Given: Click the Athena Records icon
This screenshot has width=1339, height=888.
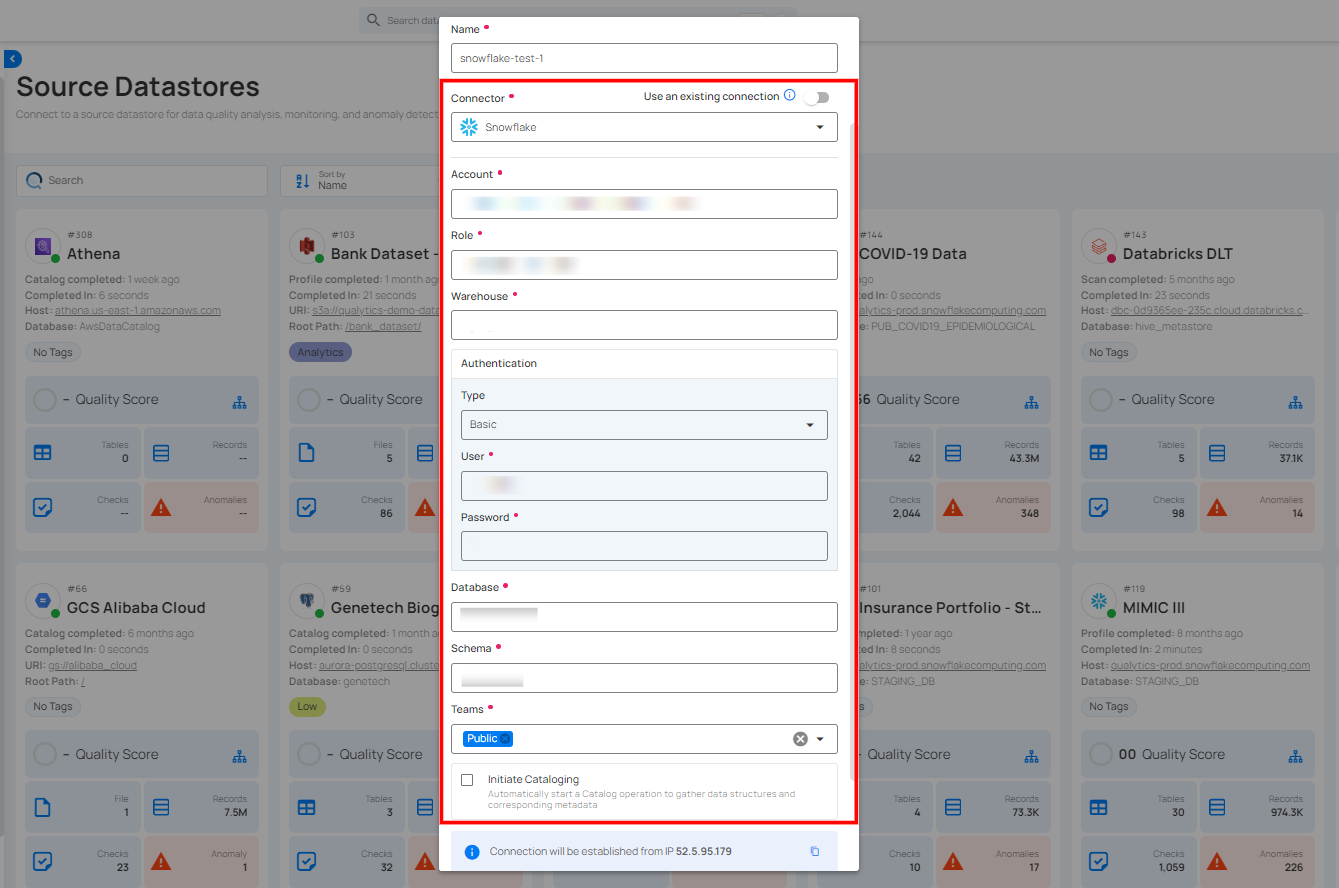Looking at the screenshot, I should (161, 453).
